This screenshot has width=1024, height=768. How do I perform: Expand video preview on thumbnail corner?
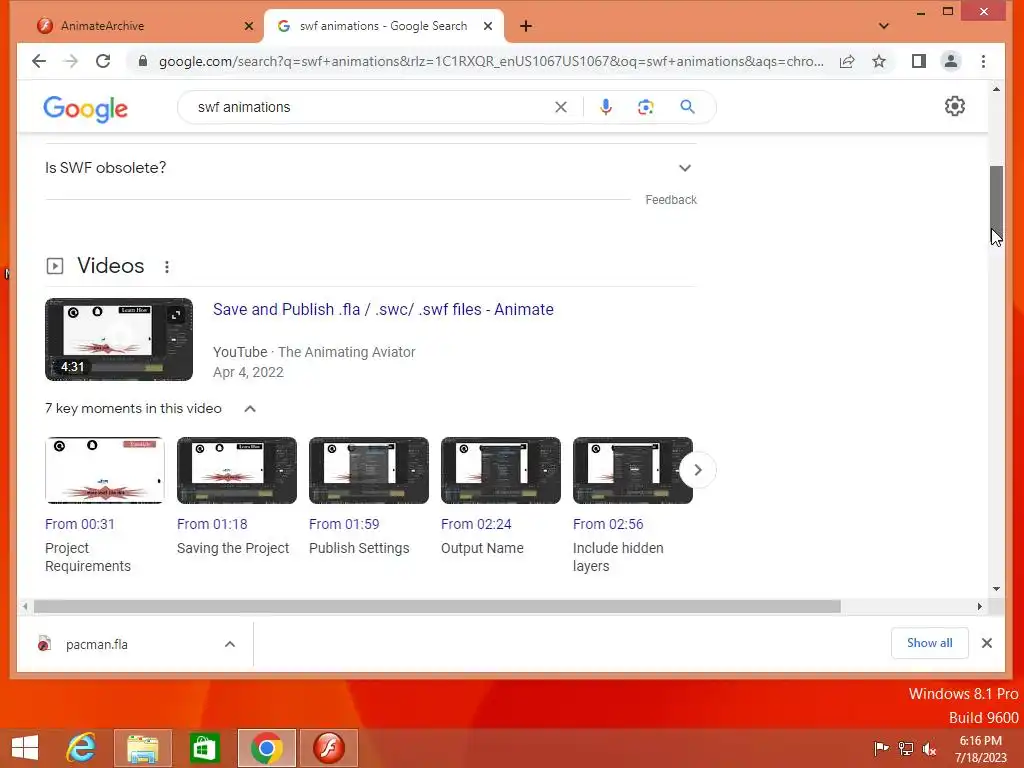176,315
